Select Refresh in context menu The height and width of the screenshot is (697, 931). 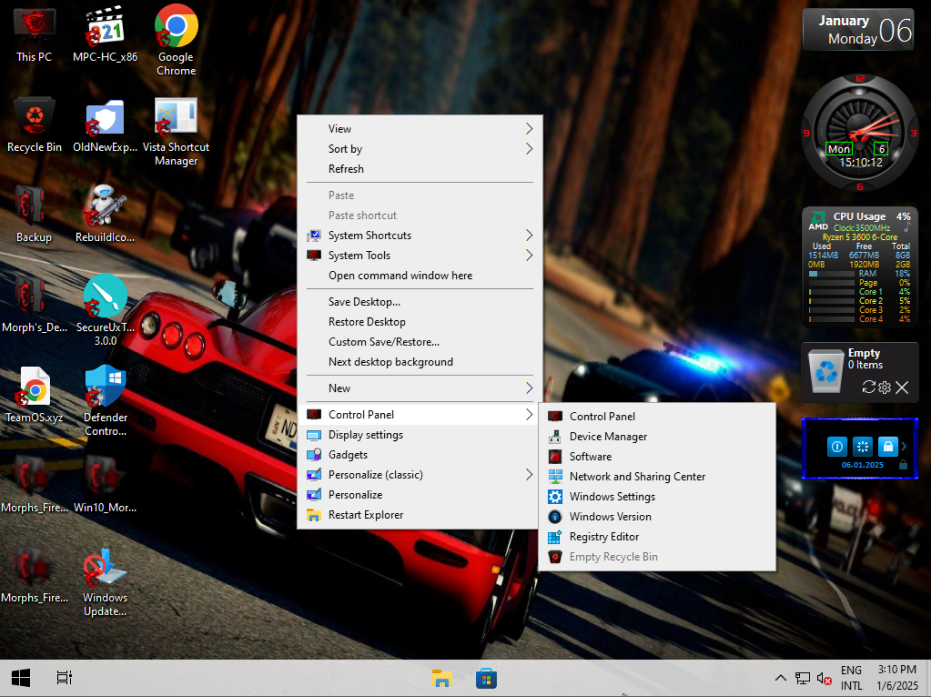(x=420, y=169)
